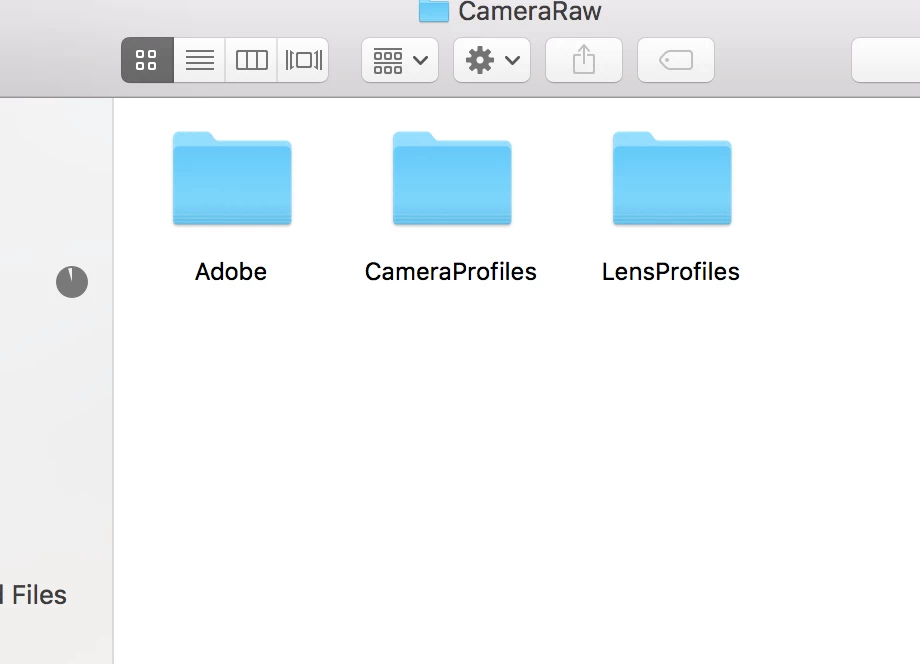Open the gear Action menu

[492, 60]
